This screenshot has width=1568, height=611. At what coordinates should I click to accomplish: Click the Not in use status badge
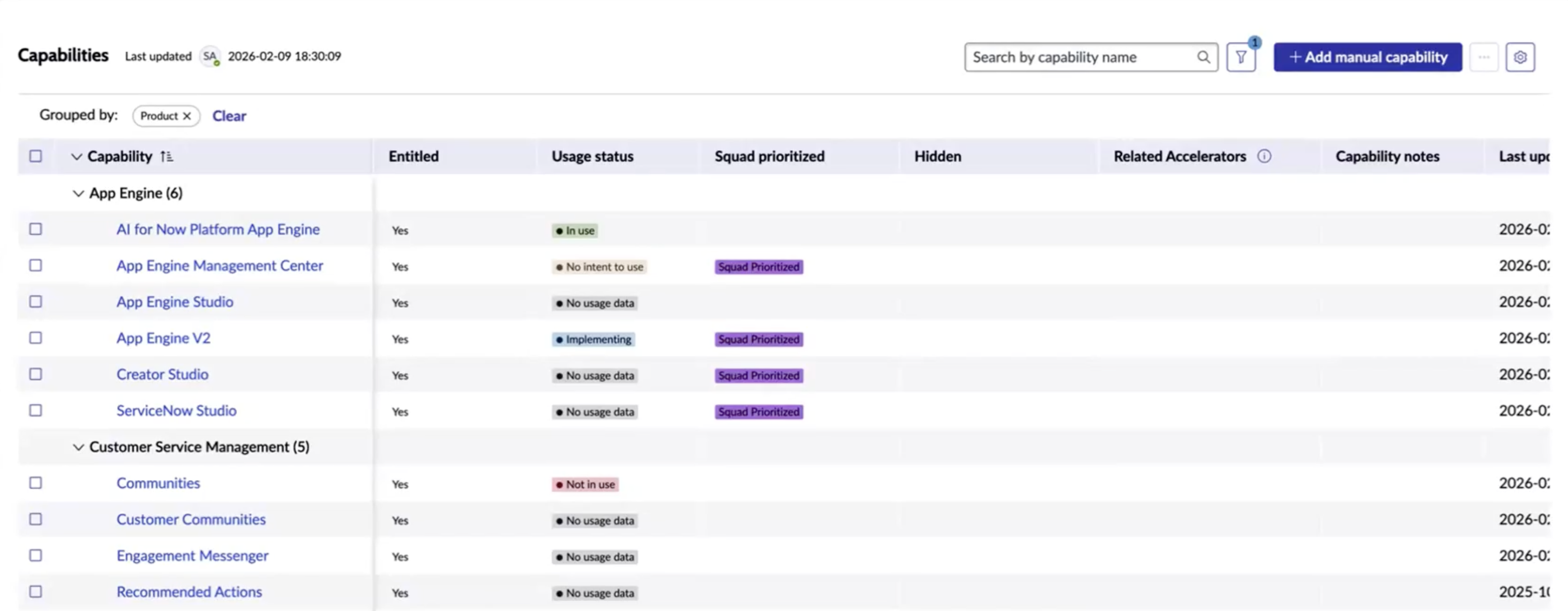point(585,485)
